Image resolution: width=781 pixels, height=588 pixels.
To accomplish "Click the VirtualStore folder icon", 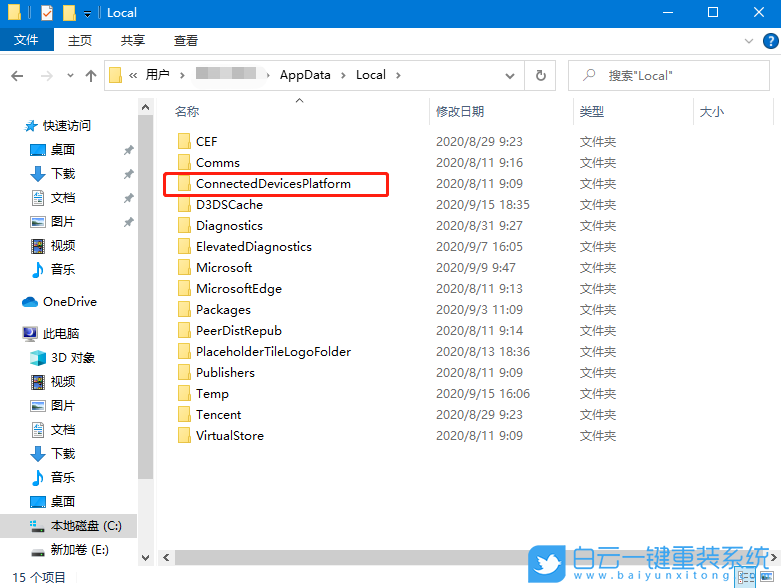I will pos(184,436).
